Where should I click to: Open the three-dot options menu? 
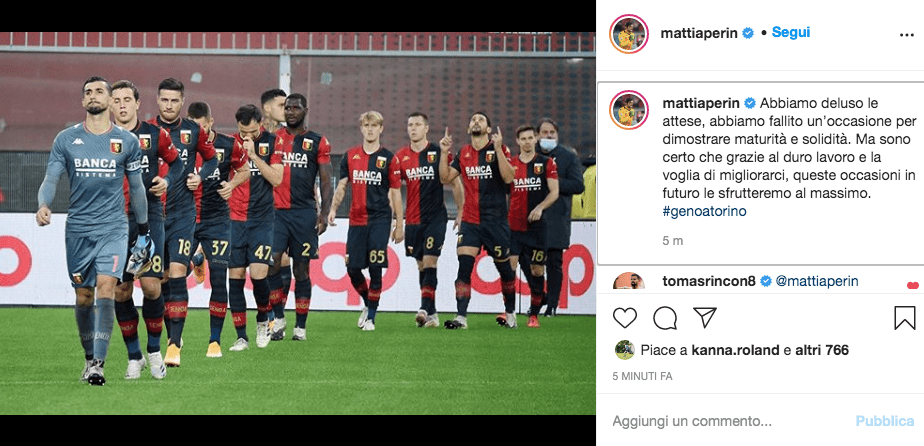point(906,35)
